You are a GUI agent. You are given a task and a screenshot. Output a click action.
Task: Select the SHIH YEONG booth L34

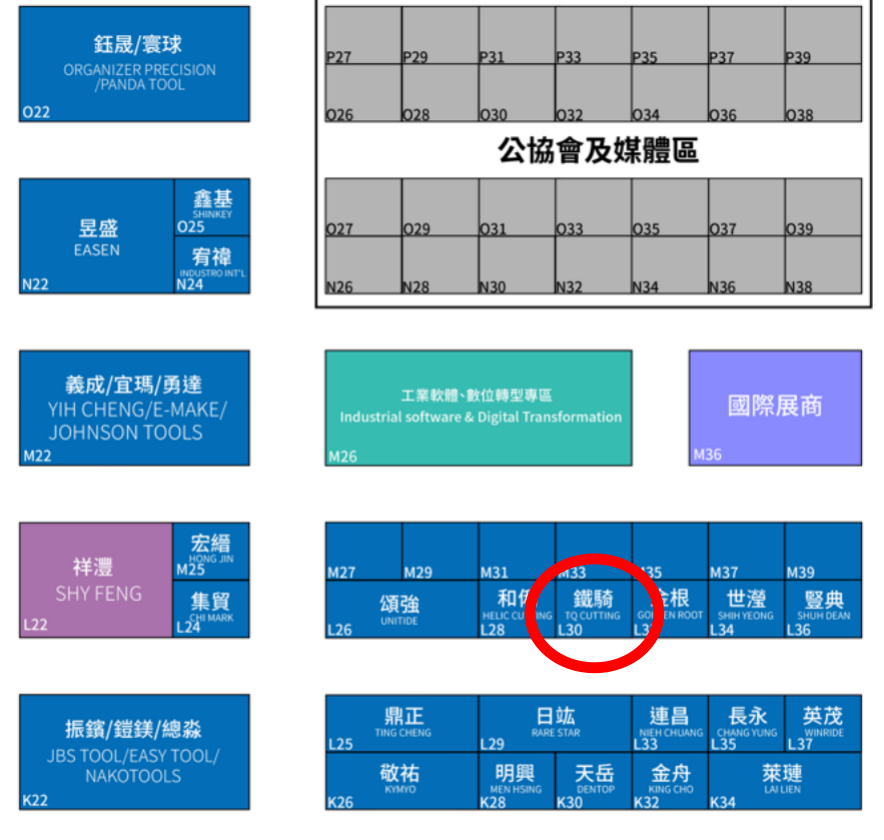click(747, 609)
